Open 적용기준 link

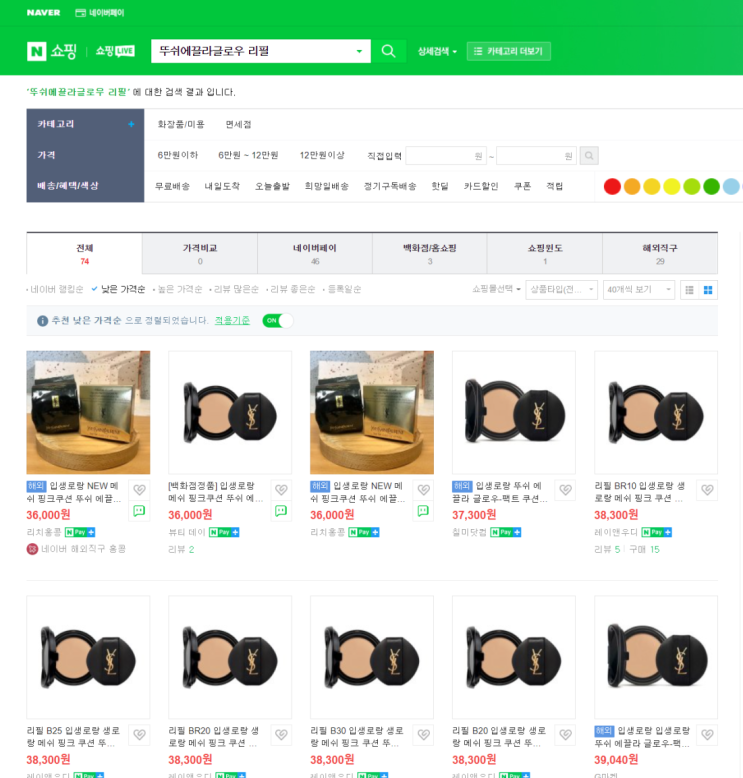click(232, 321)
